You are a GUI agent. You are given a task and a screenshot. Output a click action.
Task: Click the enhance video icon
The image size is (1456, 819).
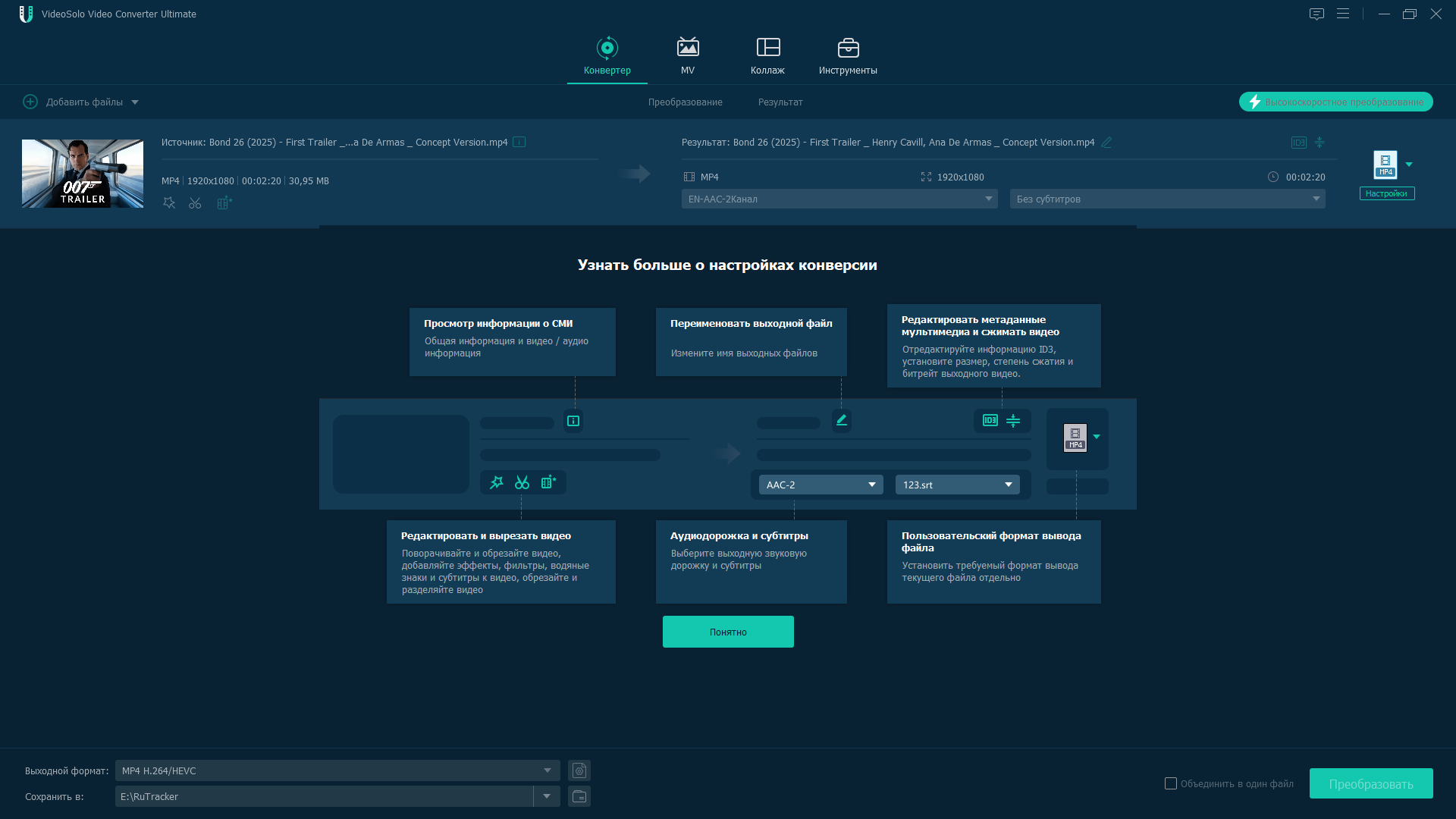[224, 203]
